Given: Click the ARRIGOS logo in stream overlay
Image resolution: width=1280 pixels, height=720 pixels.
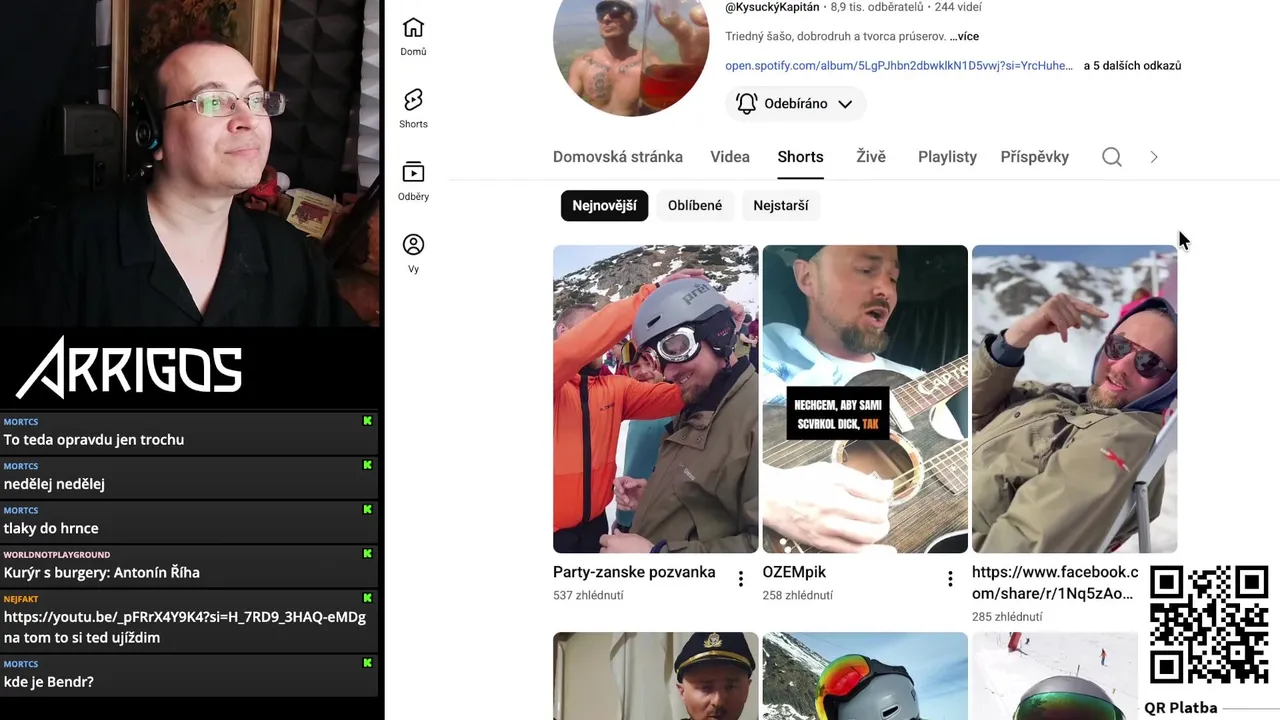Looking at the screenshot, I should click(x=129, y=368).
